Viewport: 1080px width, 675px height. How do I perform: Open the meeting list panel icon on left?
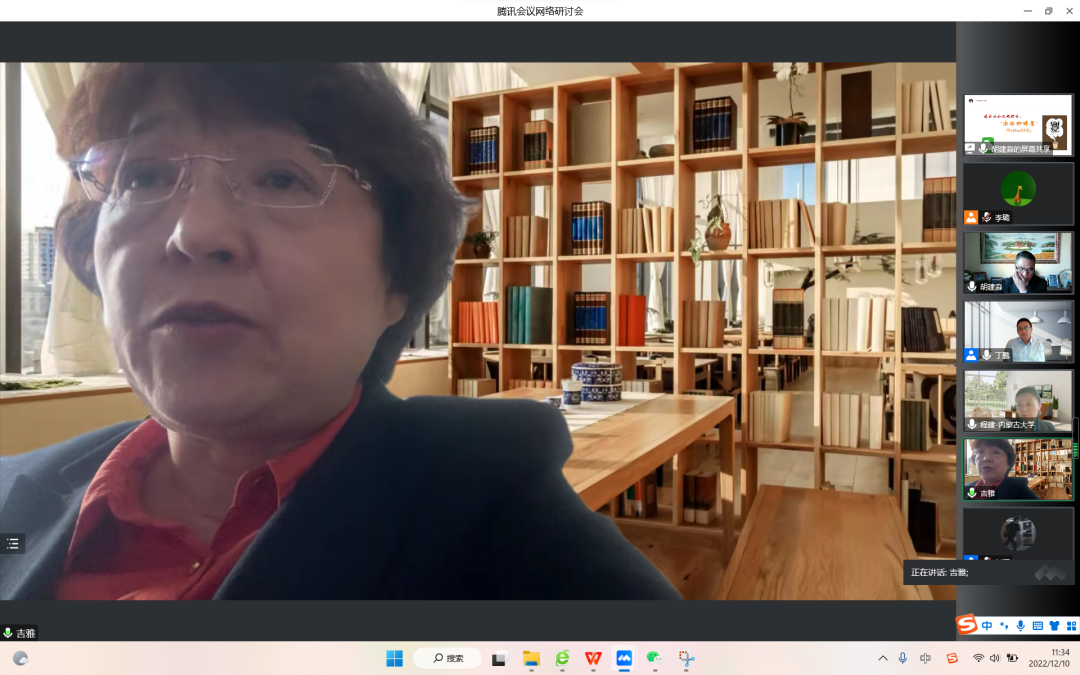coord(12,544)
